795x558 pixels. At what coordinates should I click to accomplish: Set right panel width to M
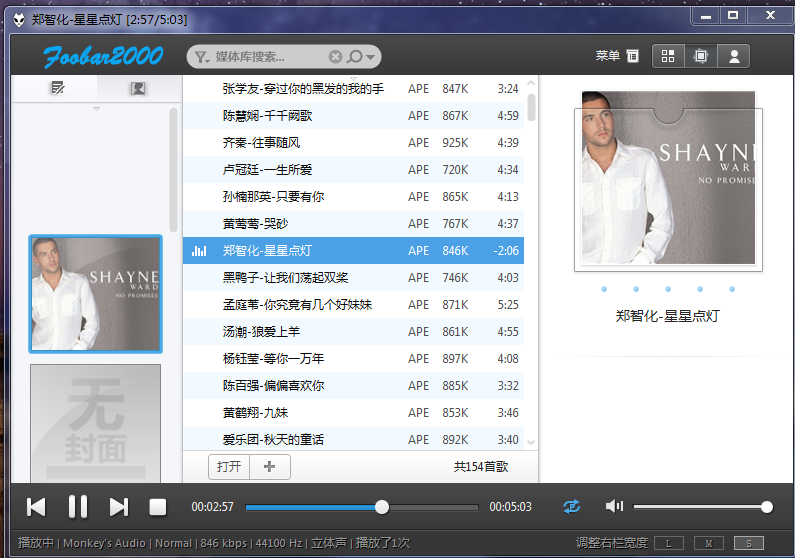click(x=709, y=543)
